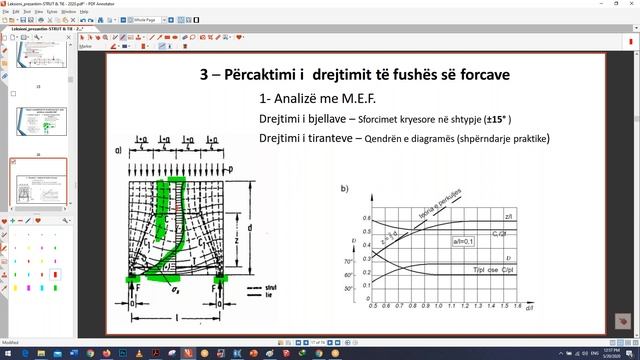Screen dimensions: 640x360
Task: Go to the previous page button
Action: point(306,342)
